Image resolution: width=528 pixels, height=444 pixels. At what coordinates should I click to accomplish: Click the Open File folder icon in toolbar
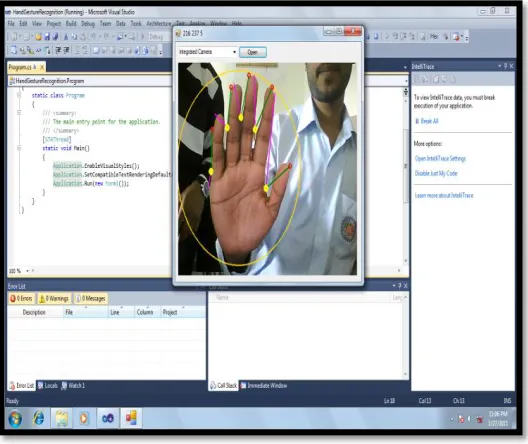tap(38, 37)
